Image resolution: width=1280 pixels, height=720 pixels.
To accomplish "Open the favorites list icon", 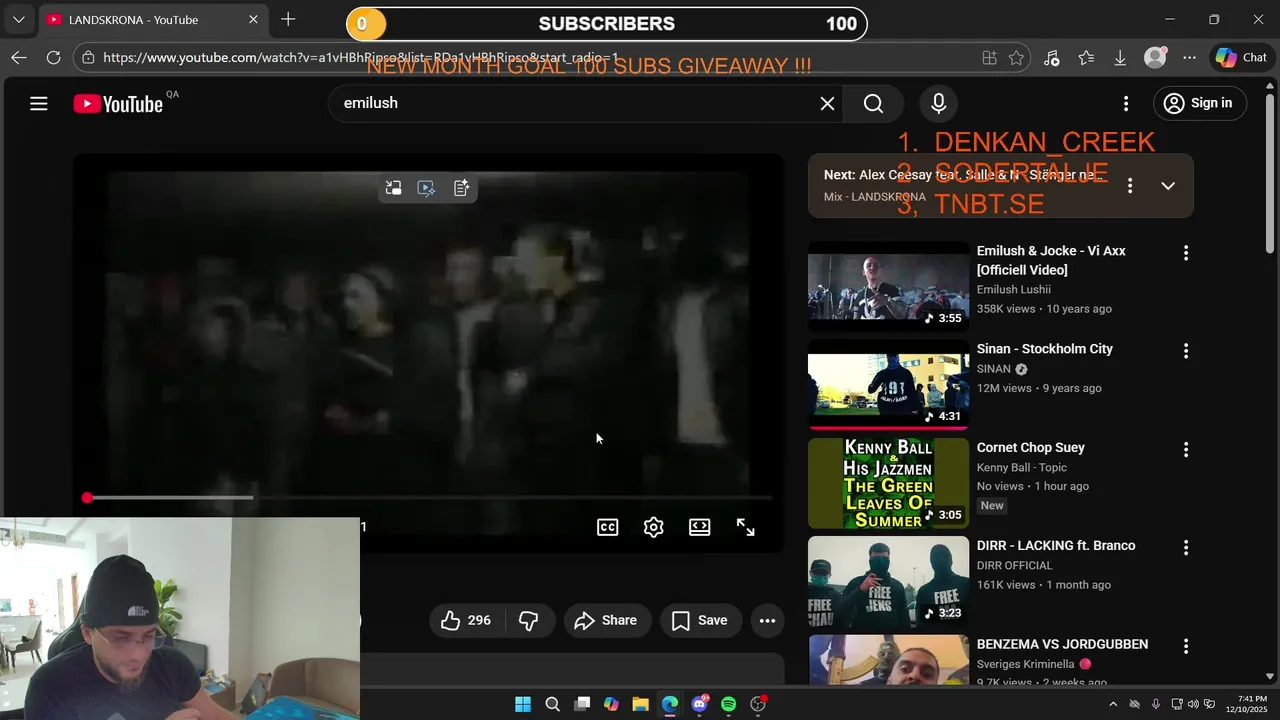I will [x=1086, y=58].
